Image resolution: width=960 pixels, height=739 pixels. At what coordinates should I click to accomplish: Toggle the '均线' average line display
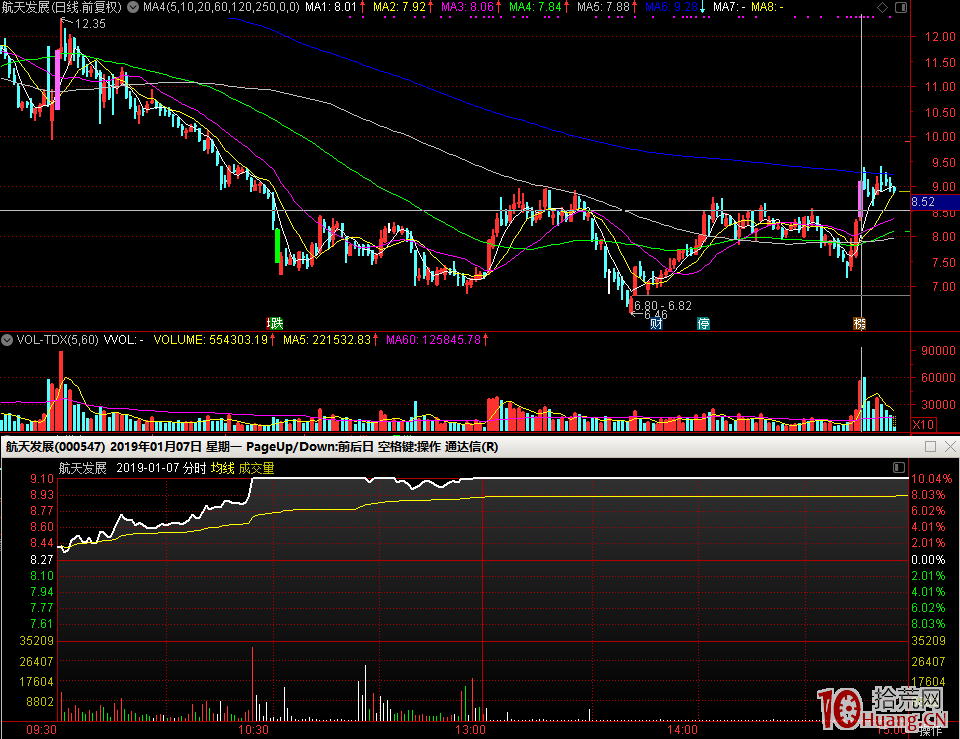click(222, 468)
